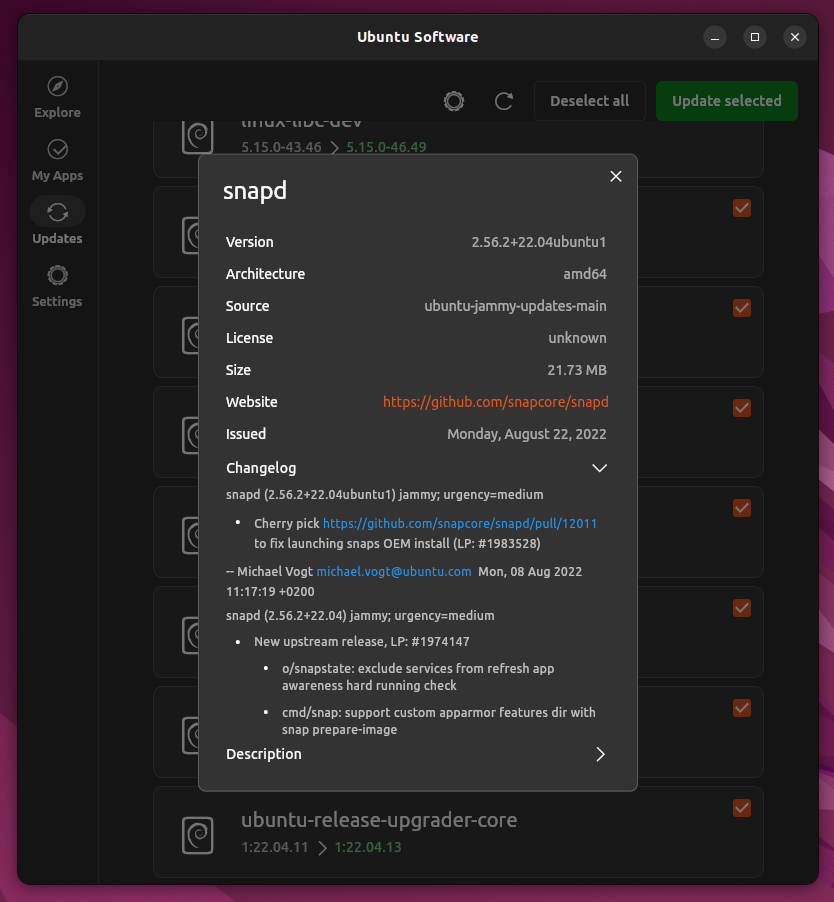
Task: Click changelog line New upstream release
Action: 362,642
